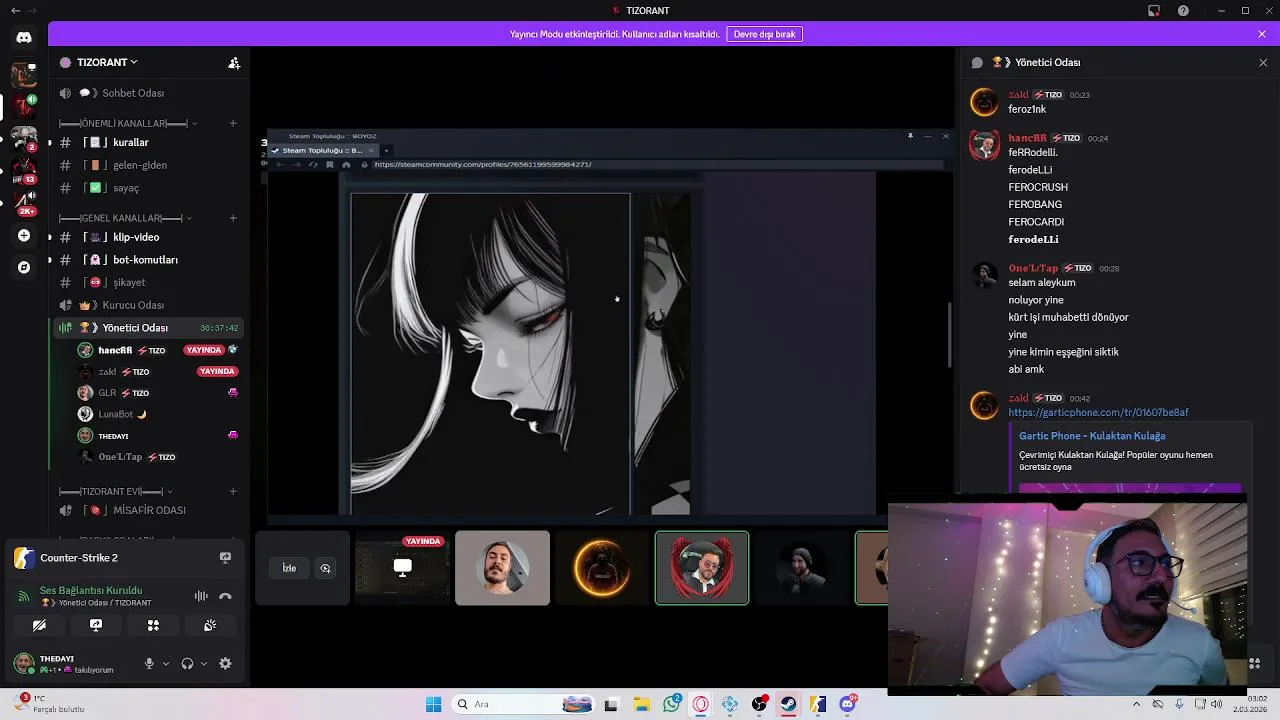
Task: Click share your screen button
Action: 96,625
